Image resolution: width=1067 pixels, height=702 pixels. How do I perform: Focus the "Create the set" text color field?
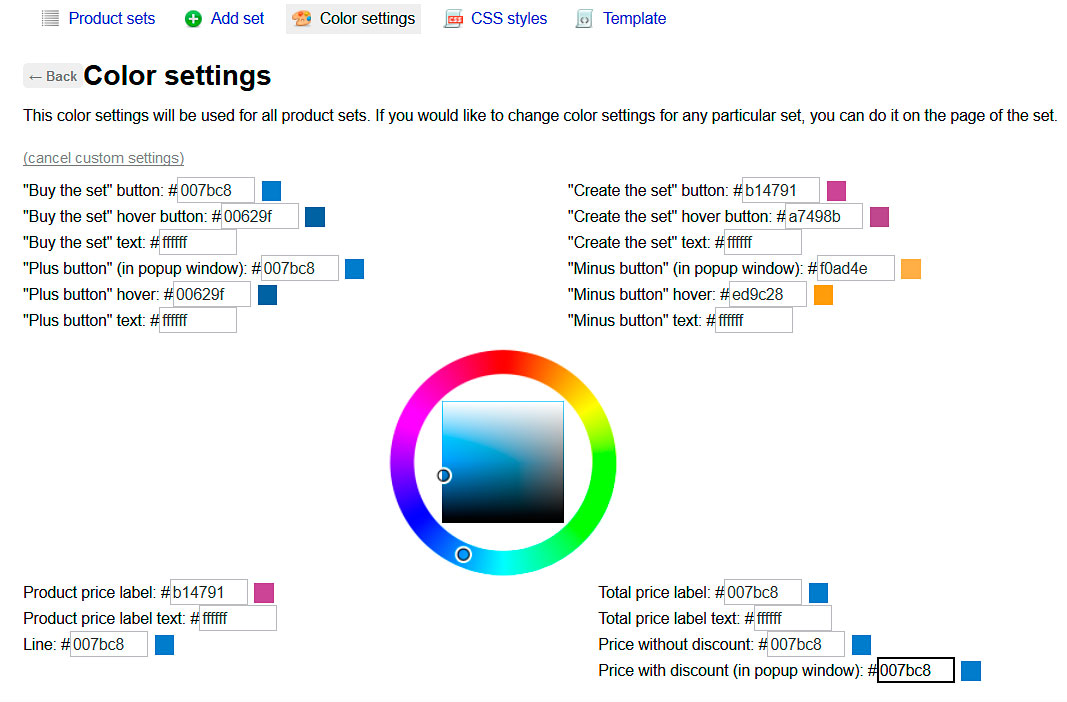tap(762, 242)
